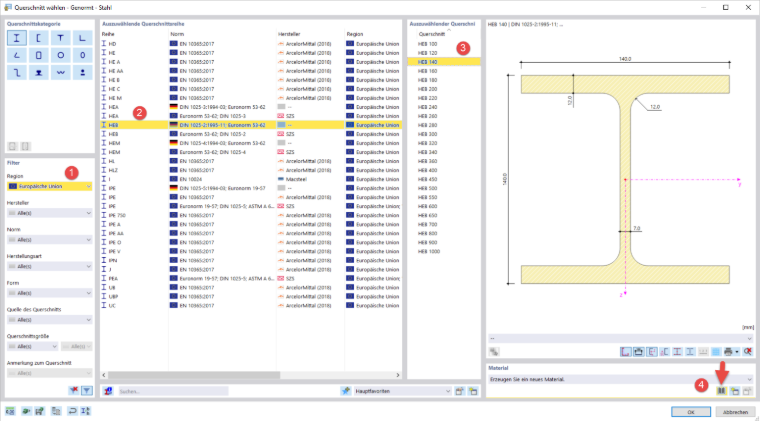Click the first icon in the bottom-left dialog toolbar

point(10,411)
